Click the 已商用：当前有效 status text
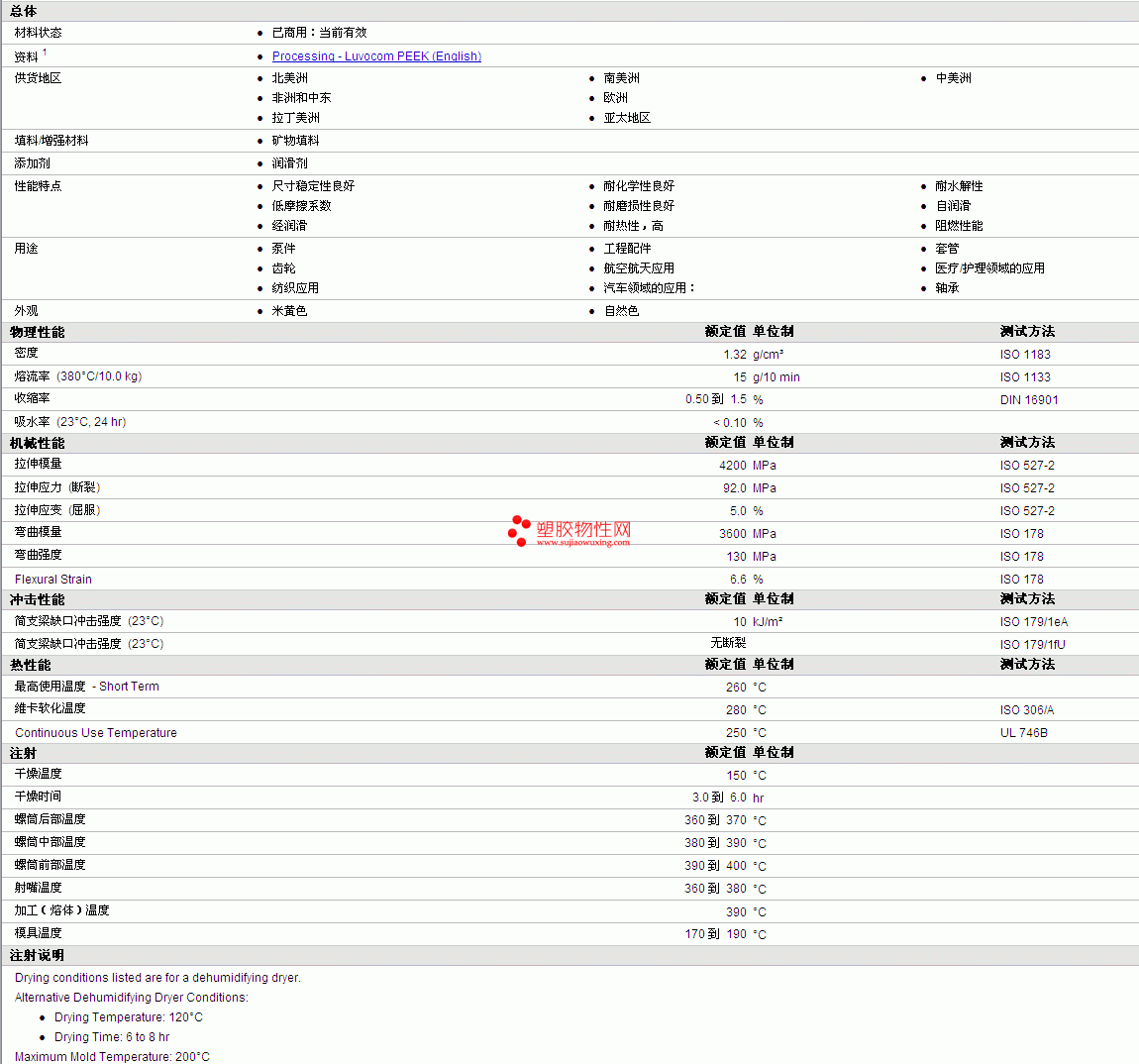 [x=319, y=33]
